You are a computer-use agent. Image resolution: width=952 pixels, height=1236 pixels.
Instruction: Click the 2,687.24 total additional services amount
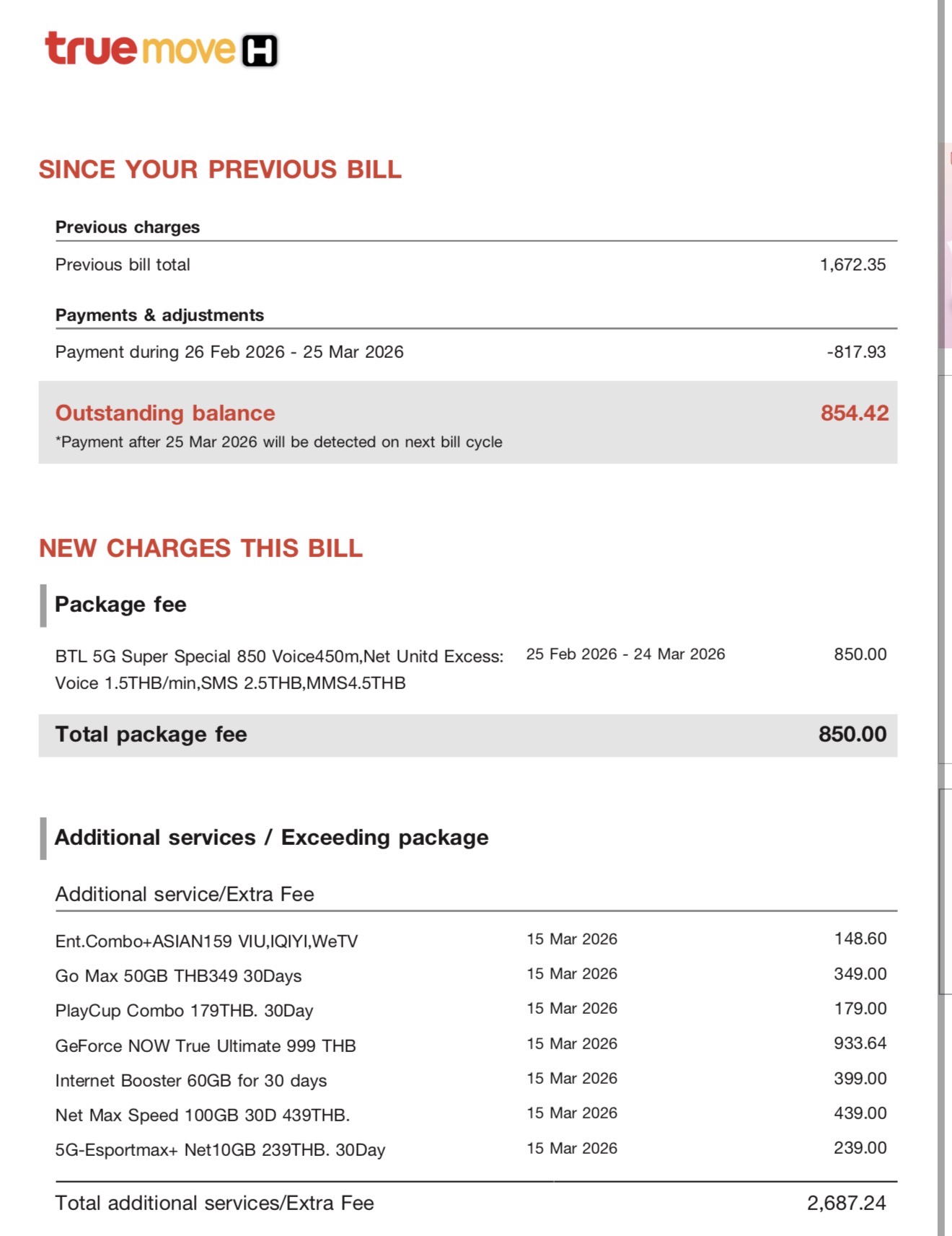pos(846,1203)
